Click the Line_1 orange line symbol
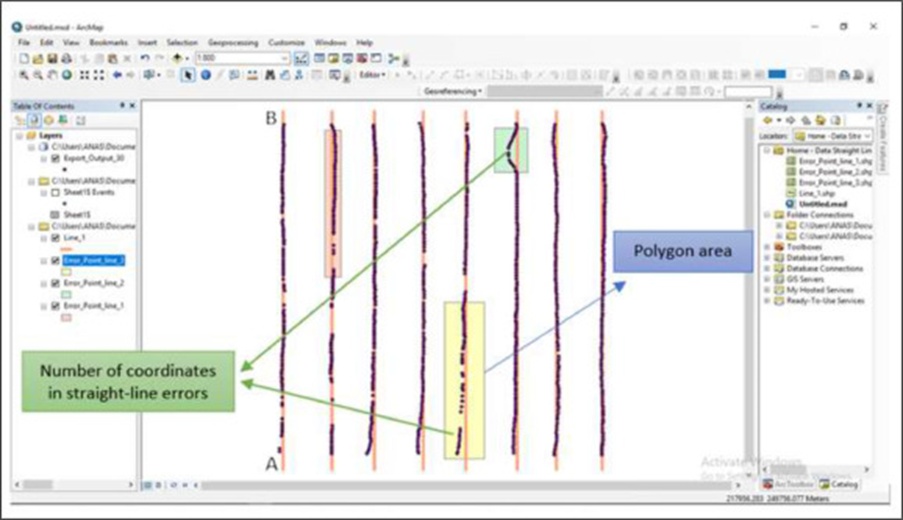The image size is (903, 520). point(66,249)
